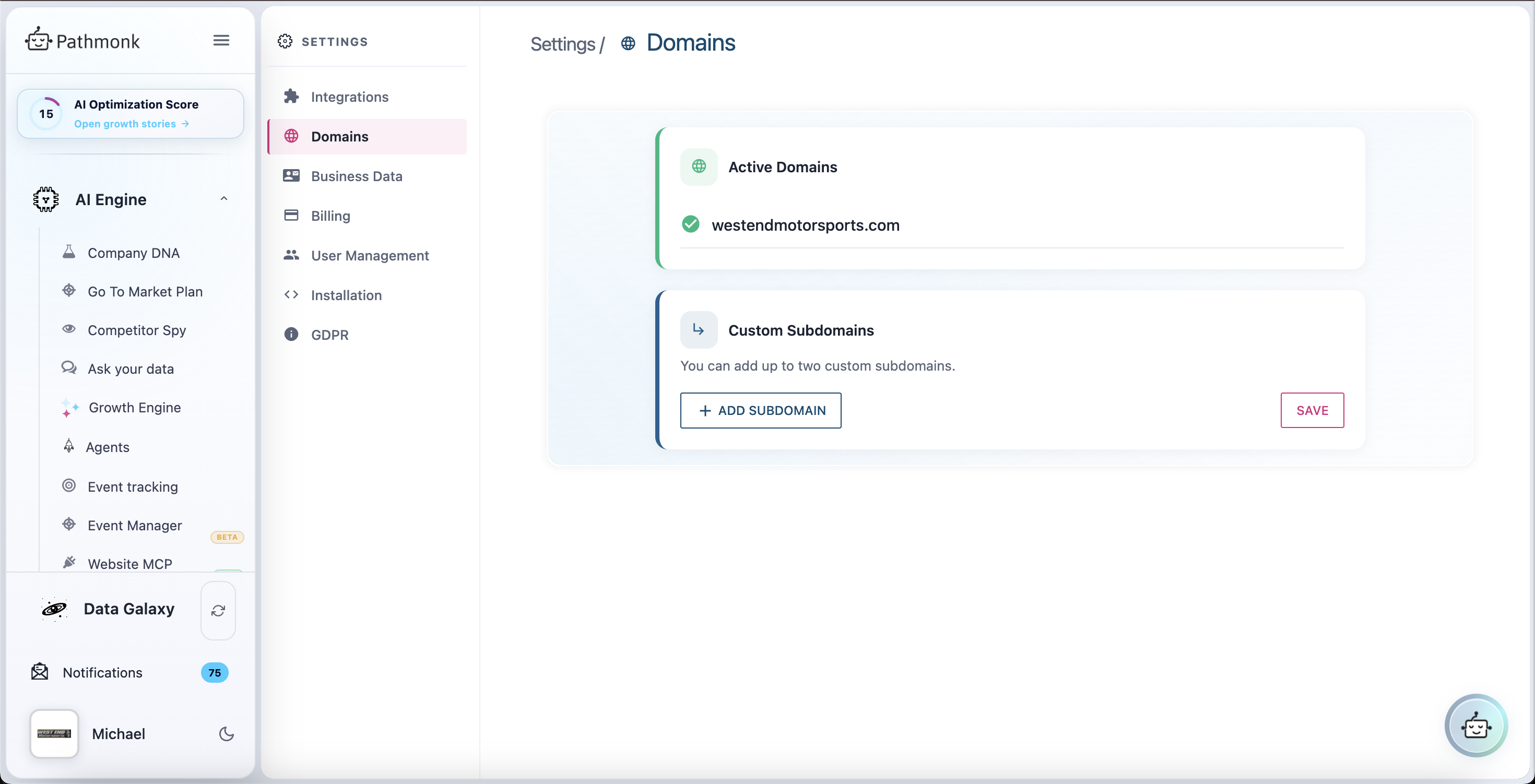Click the AI Optimization Score 15 gauge

pos(46,114)
